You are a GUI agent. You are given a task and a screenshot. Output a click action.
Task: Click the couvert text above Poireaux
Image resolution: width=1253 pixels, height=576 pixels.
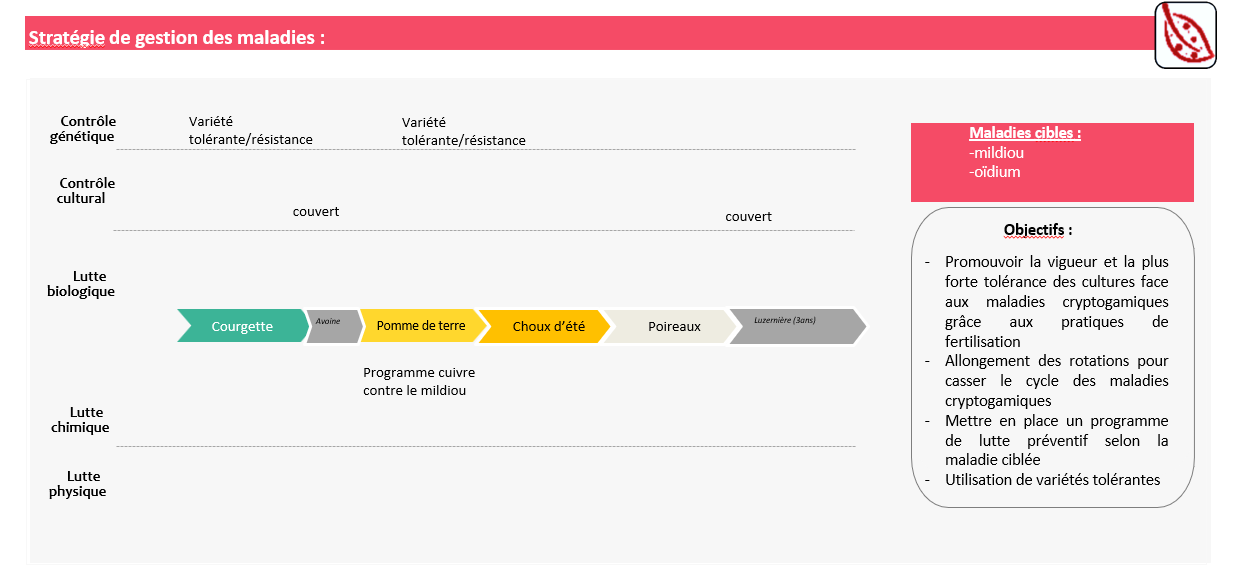click(748, 216)
